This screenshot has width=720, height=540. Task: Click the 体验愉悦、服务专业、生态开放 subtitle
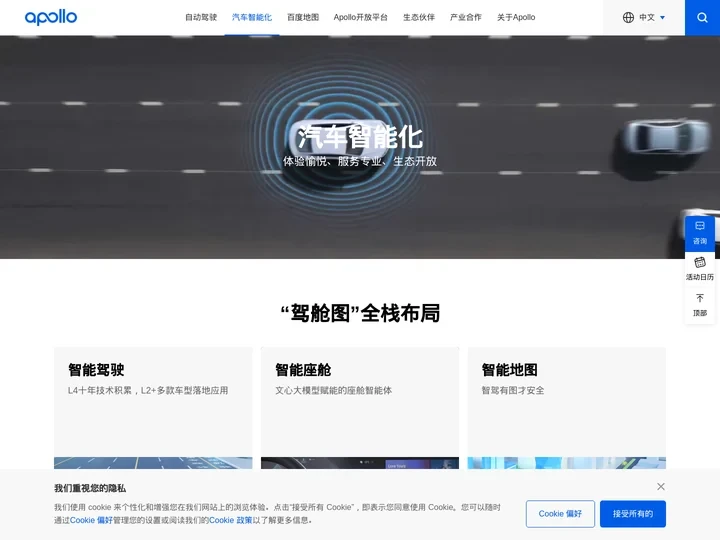tap(360, 161)
